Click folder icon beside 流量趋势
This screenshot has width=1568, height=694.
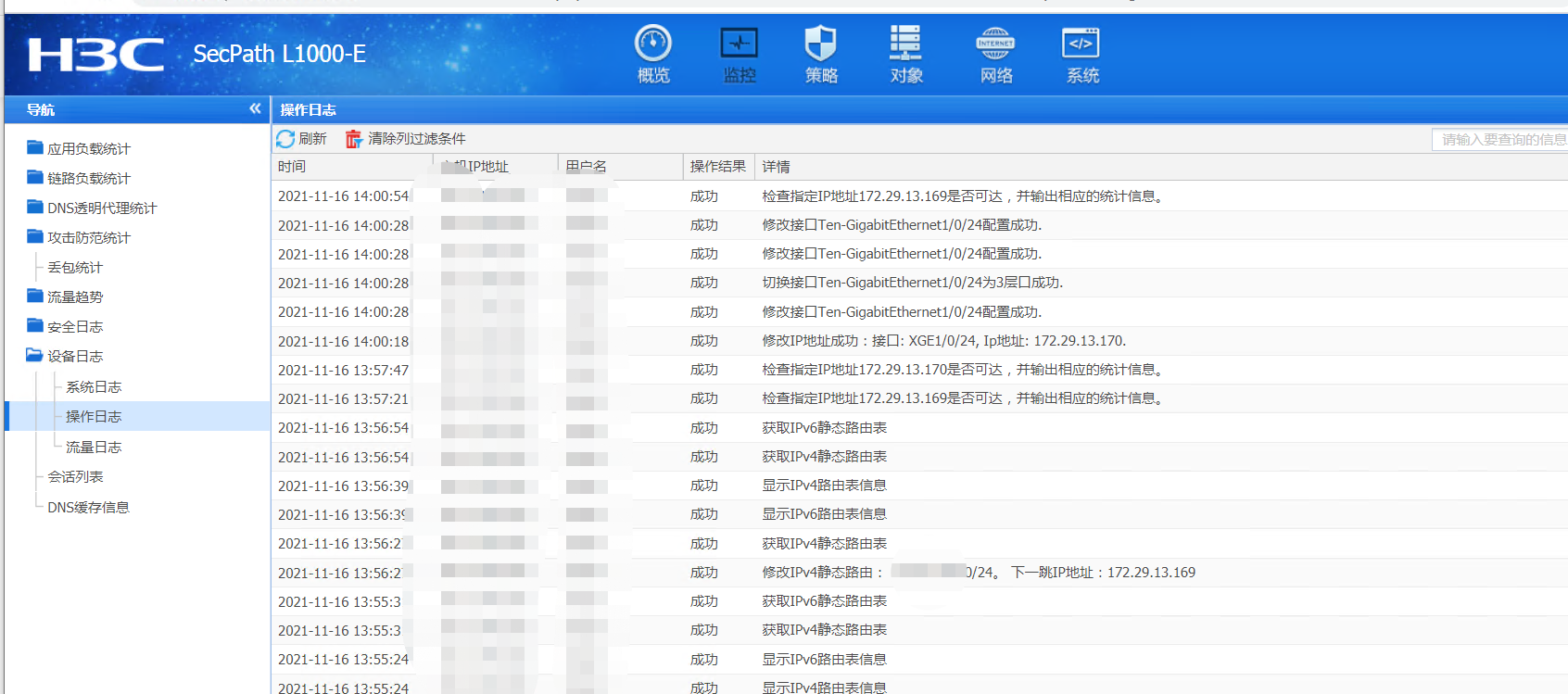coord(35,296)
